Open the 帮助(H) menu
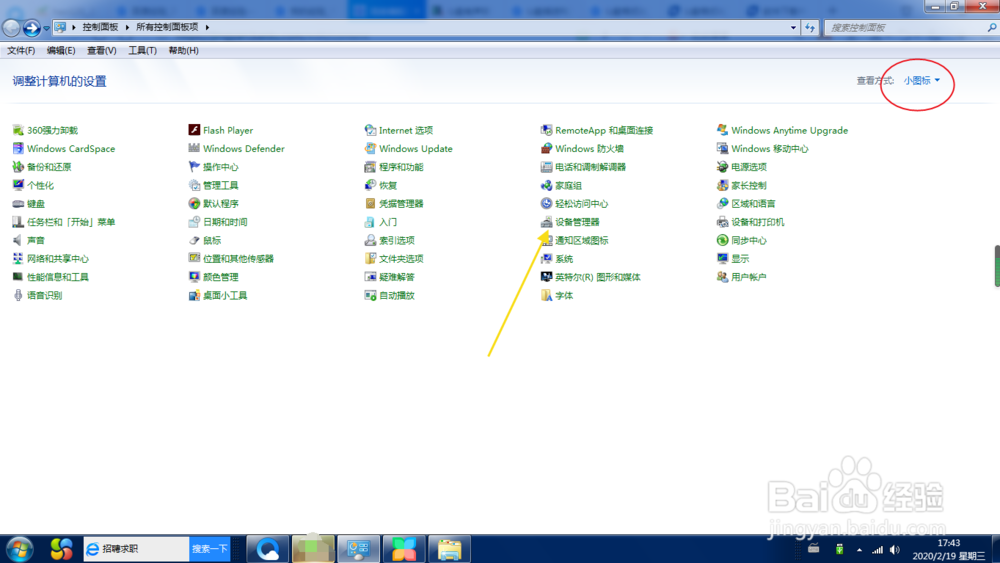The image size is (1000, 563). 183,50
